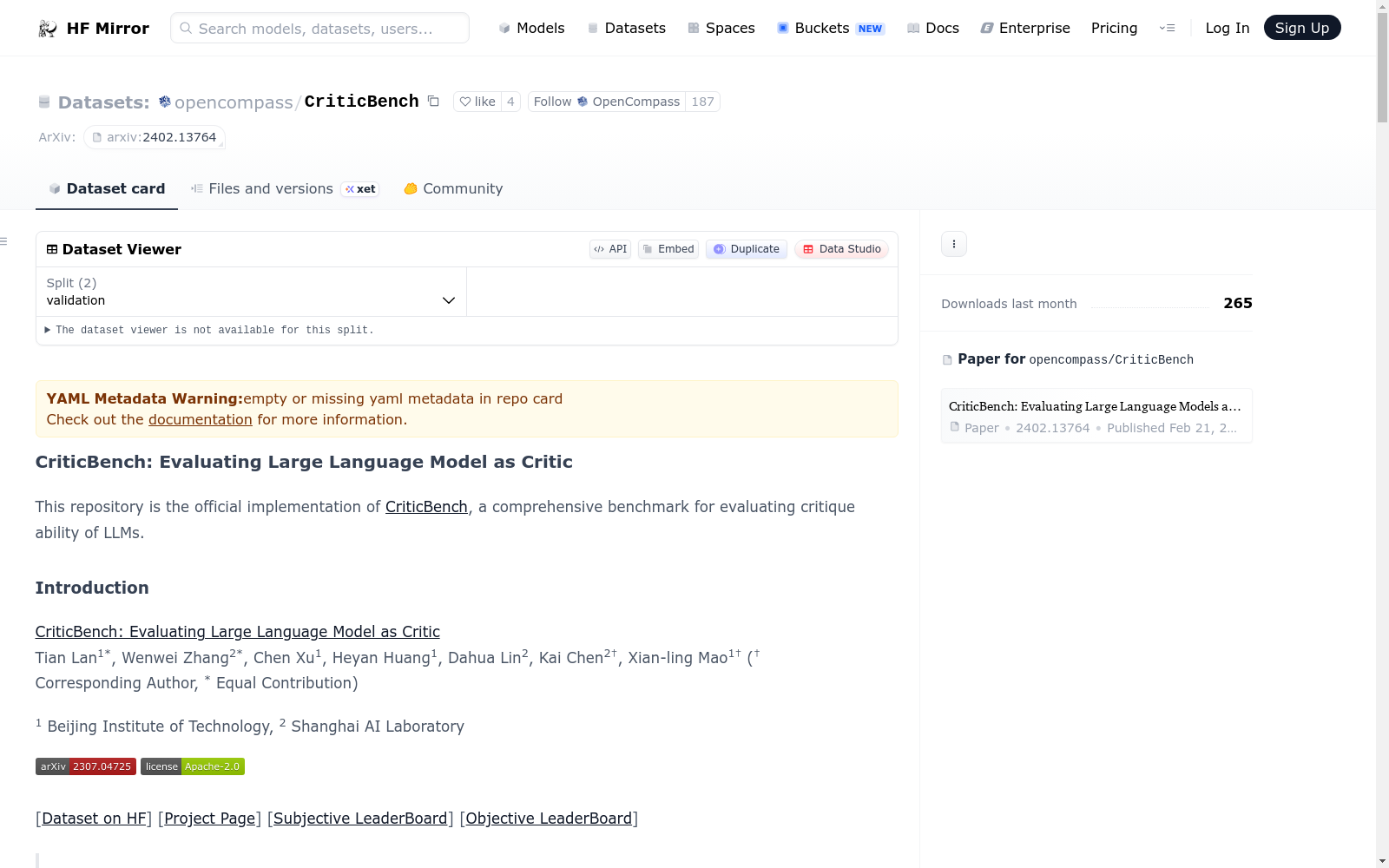Open the Community tab
This screenshot has height=868, width=1389.
453,188
